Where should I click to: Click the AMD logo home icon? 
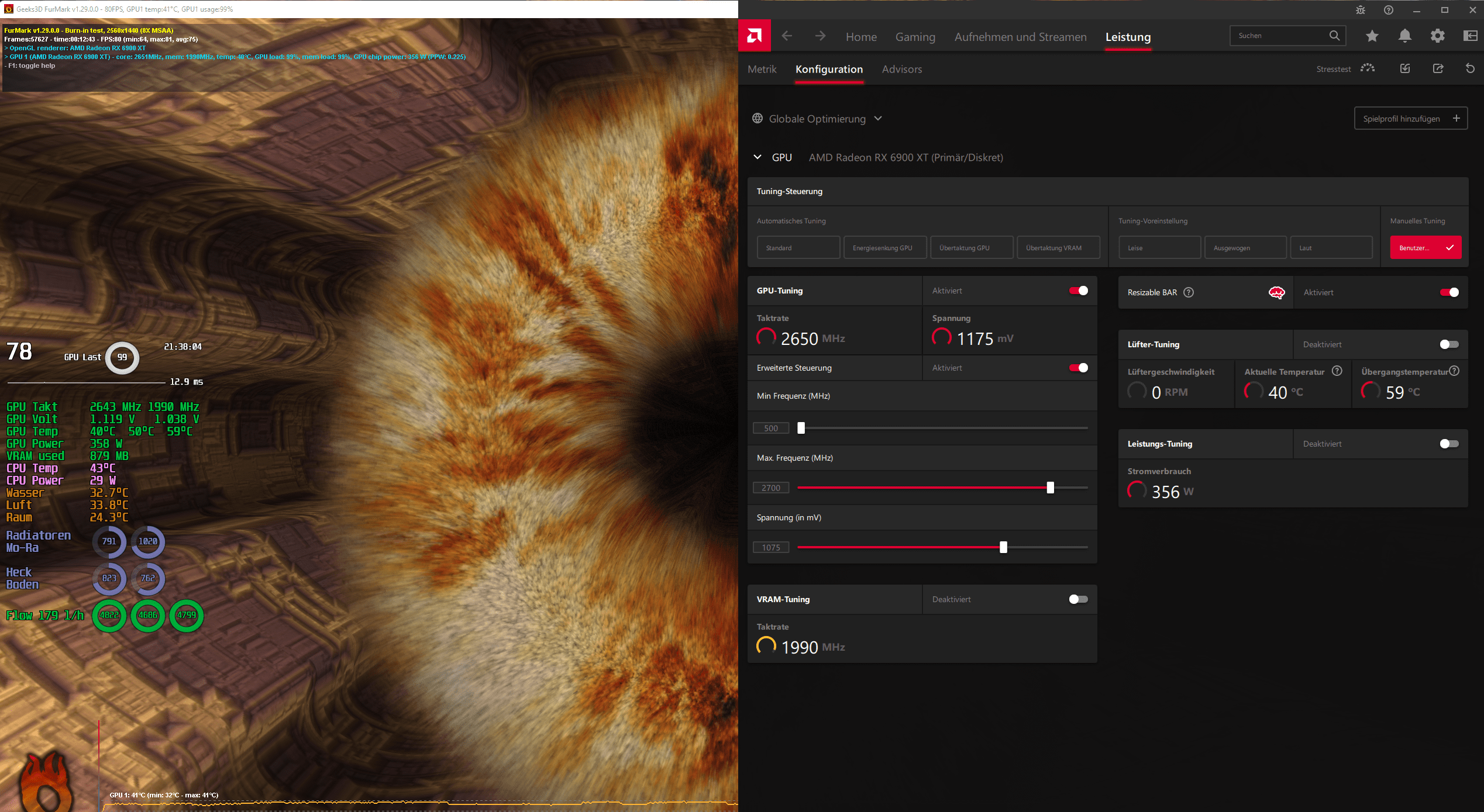755,36
